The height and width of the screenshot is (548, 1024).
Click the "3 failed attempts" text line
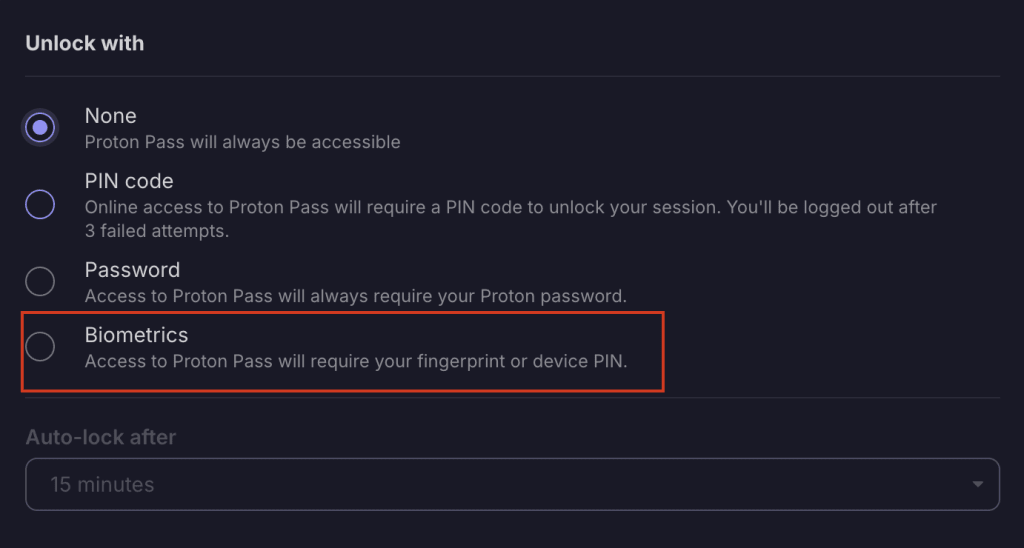pyautogui.click(x=157, y=231)
